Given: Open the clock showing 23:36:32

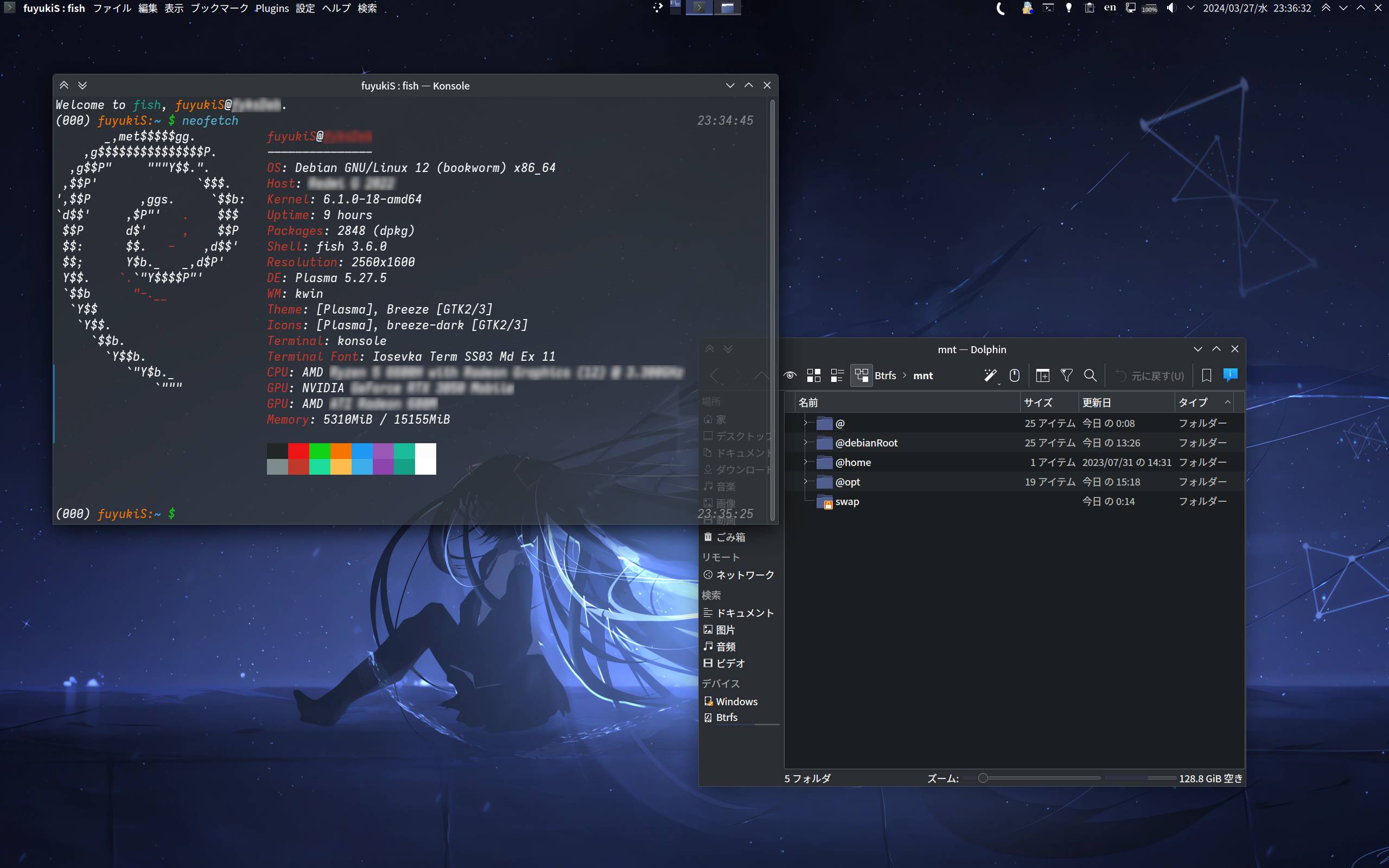Looking at the screenshot, I should click(x=1257, y=8).
